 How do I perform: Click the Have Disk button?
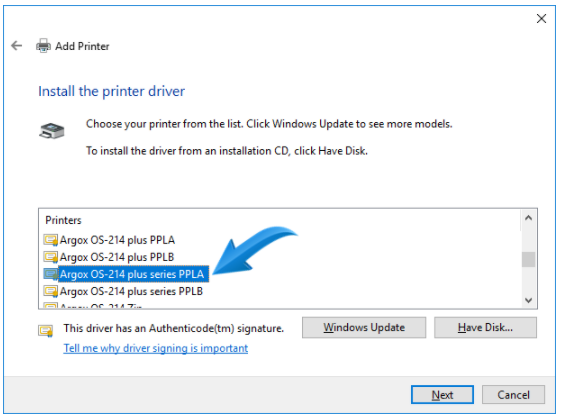coord(485,327)
